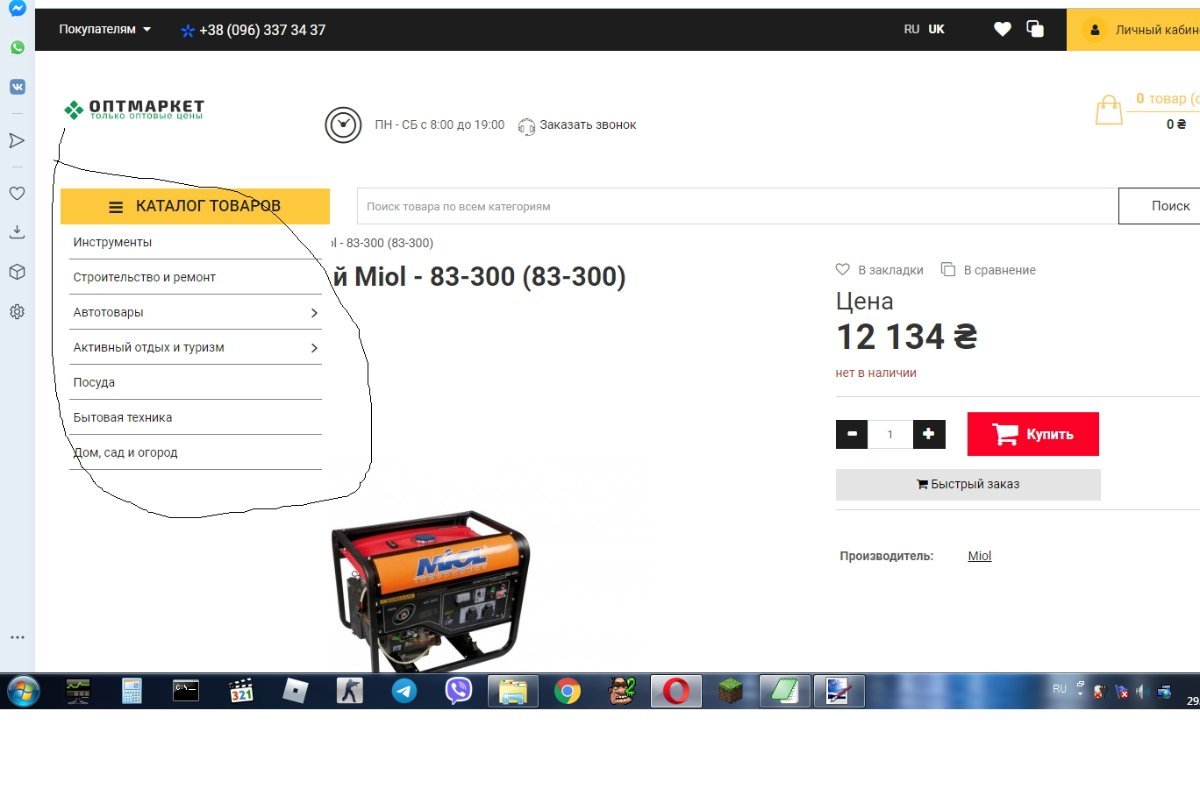Open settings gear in Opera sidebar
Screen dimensions: 1200x789
point(17,312)
